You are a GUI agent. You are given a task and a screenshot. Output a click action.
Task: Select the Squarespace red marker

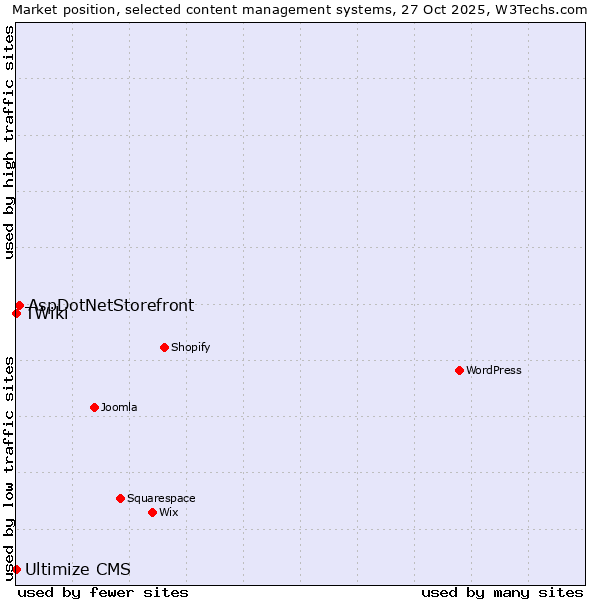point(120,498)
